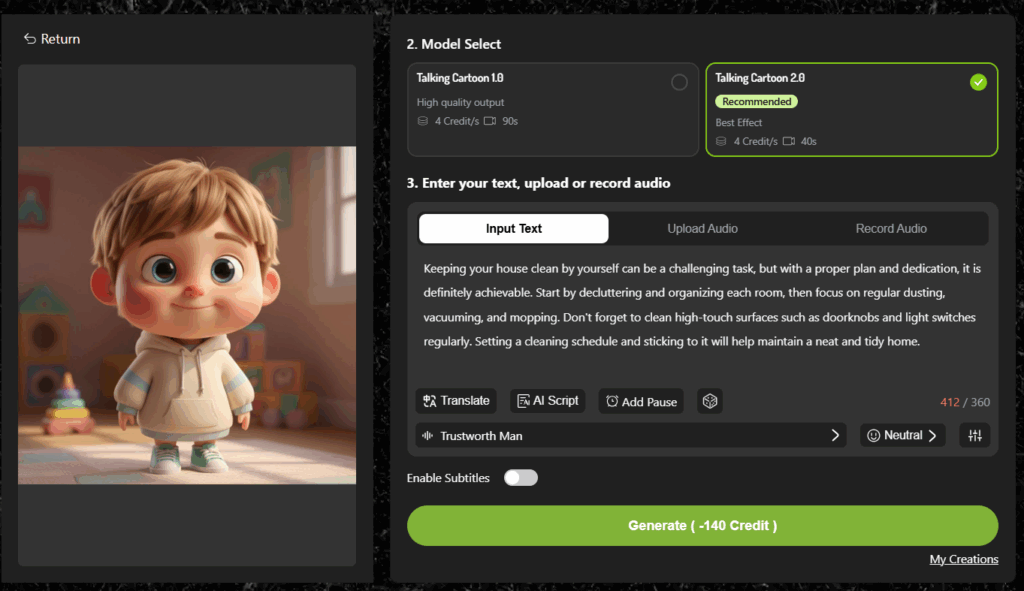Click inside the script text area
The width and height of the screenshot is (1024, 591).
[700, 305]
